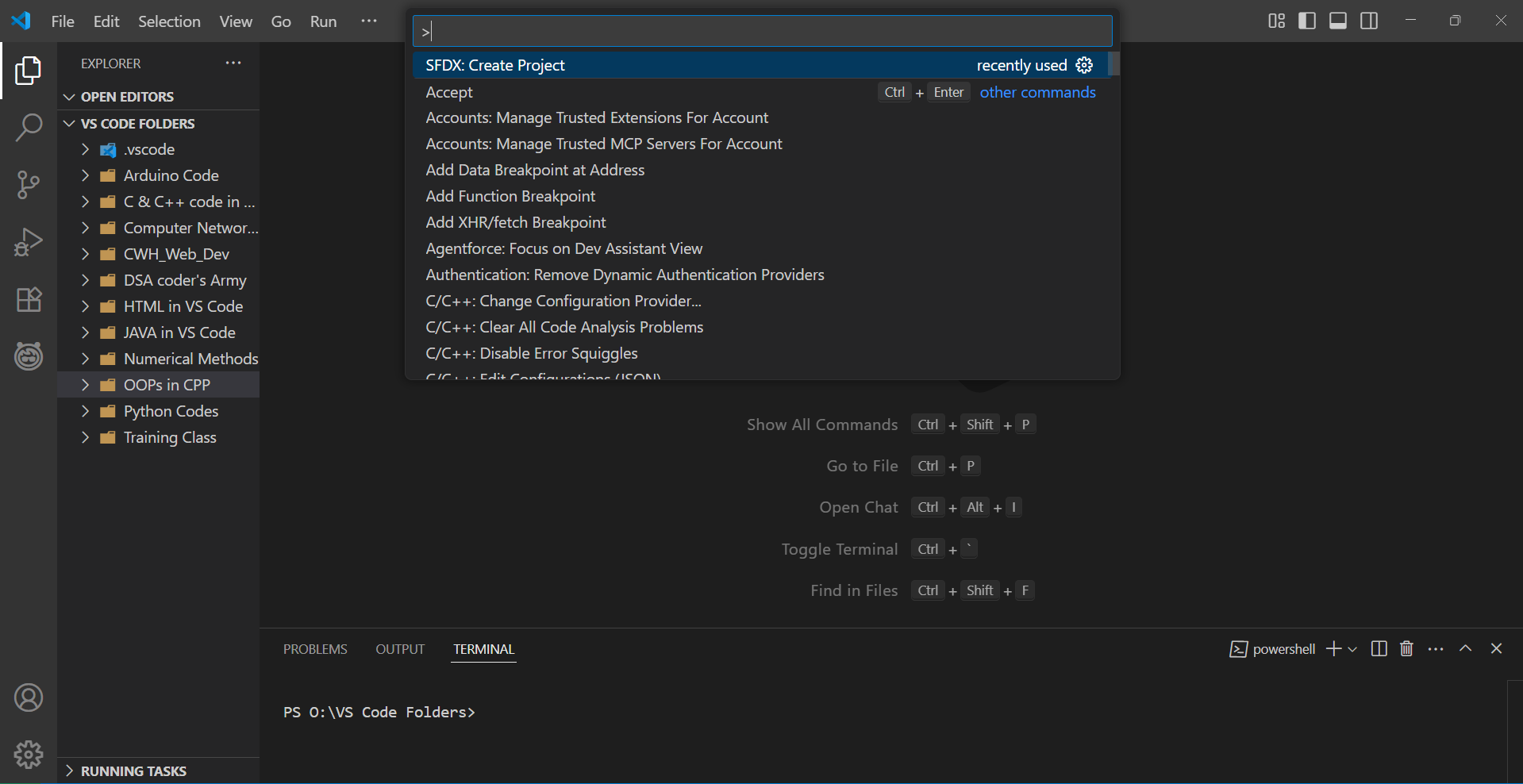The image size is (1523, 784).
Task: Switch to the TERMINAL tab
Action: (484, 649)
